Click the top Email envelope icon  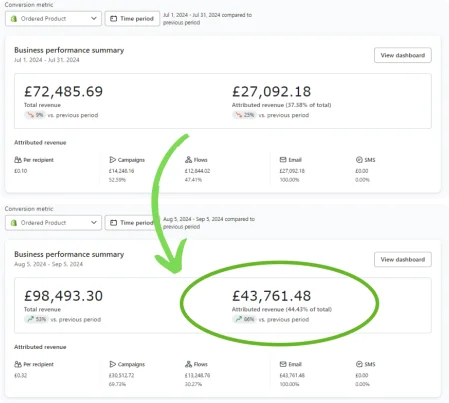pos(283,160)
